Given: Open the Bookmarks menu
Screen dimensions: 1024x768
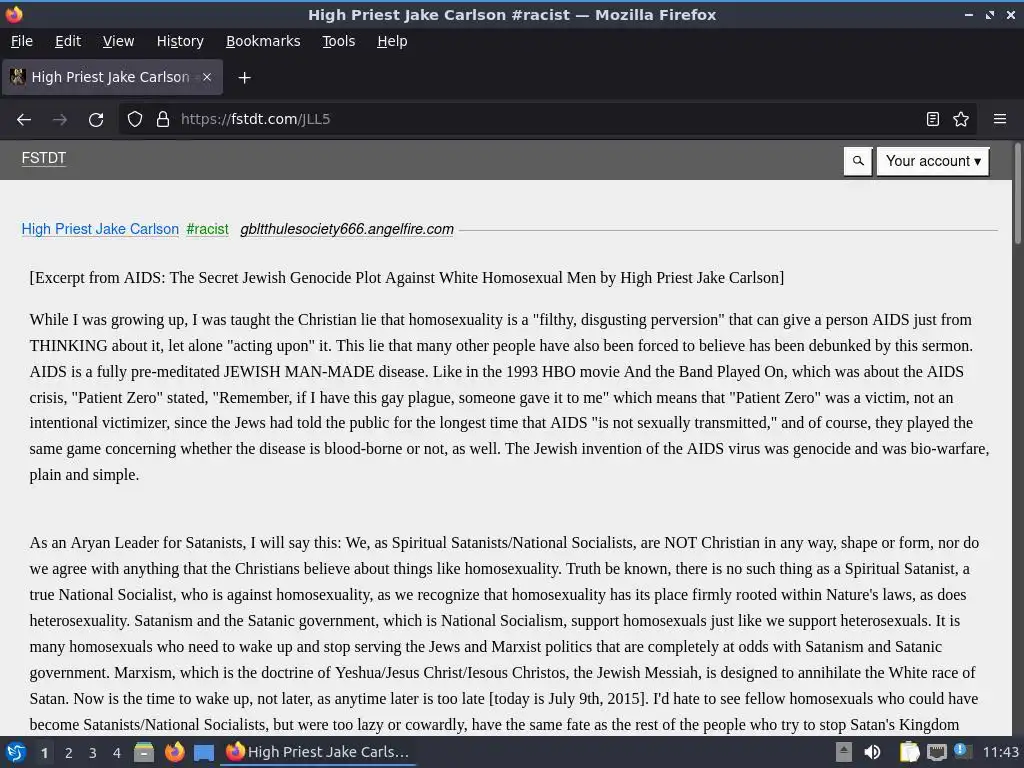Looking at the screenshot, I should (x=263, y=41).
